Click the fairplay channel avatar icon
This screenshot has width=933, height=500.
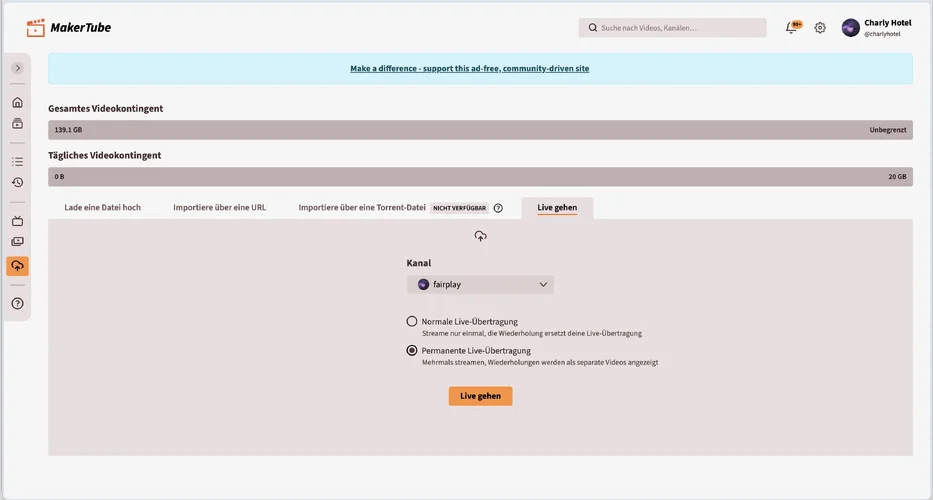[424, 285]
